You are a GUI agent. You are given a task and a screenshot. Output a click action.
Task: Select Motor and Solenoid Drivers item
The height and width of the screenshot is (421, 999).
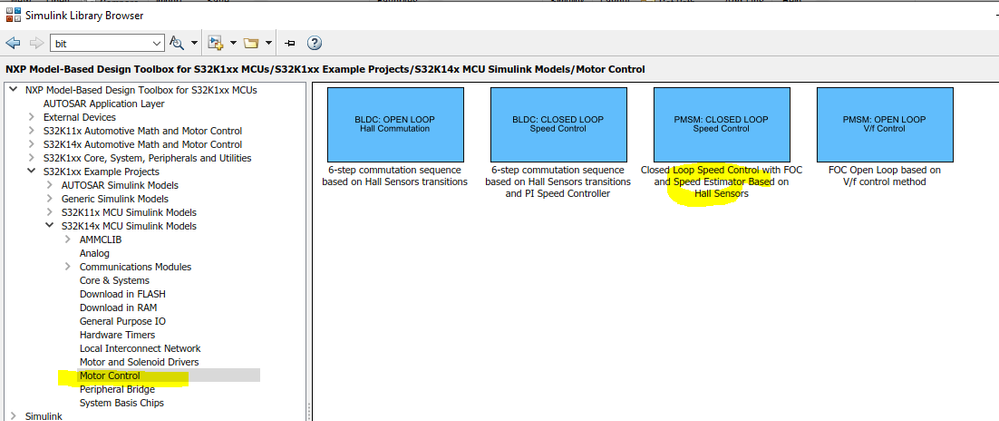pyautogui.click(x=139, y=362)
